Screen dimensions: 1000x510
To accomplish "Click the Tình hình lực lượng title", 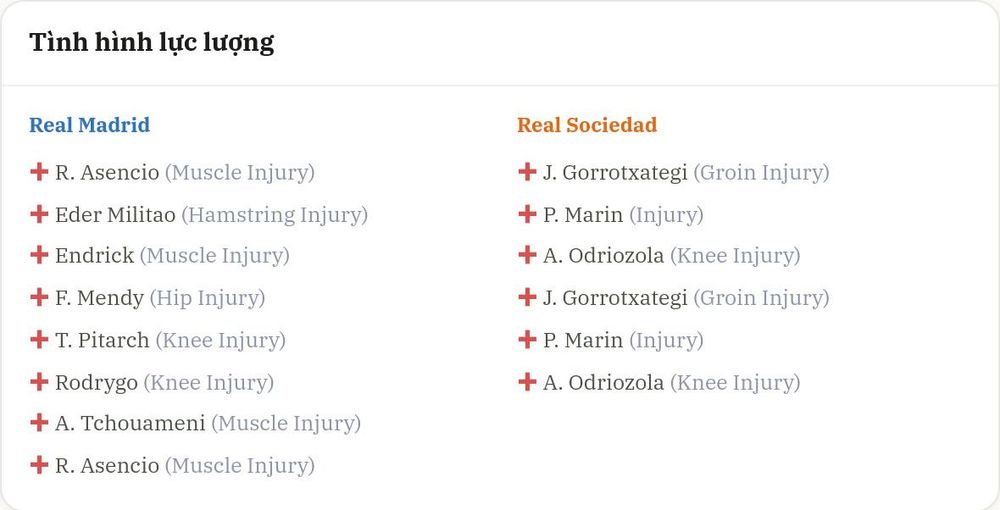I will 152,43.
